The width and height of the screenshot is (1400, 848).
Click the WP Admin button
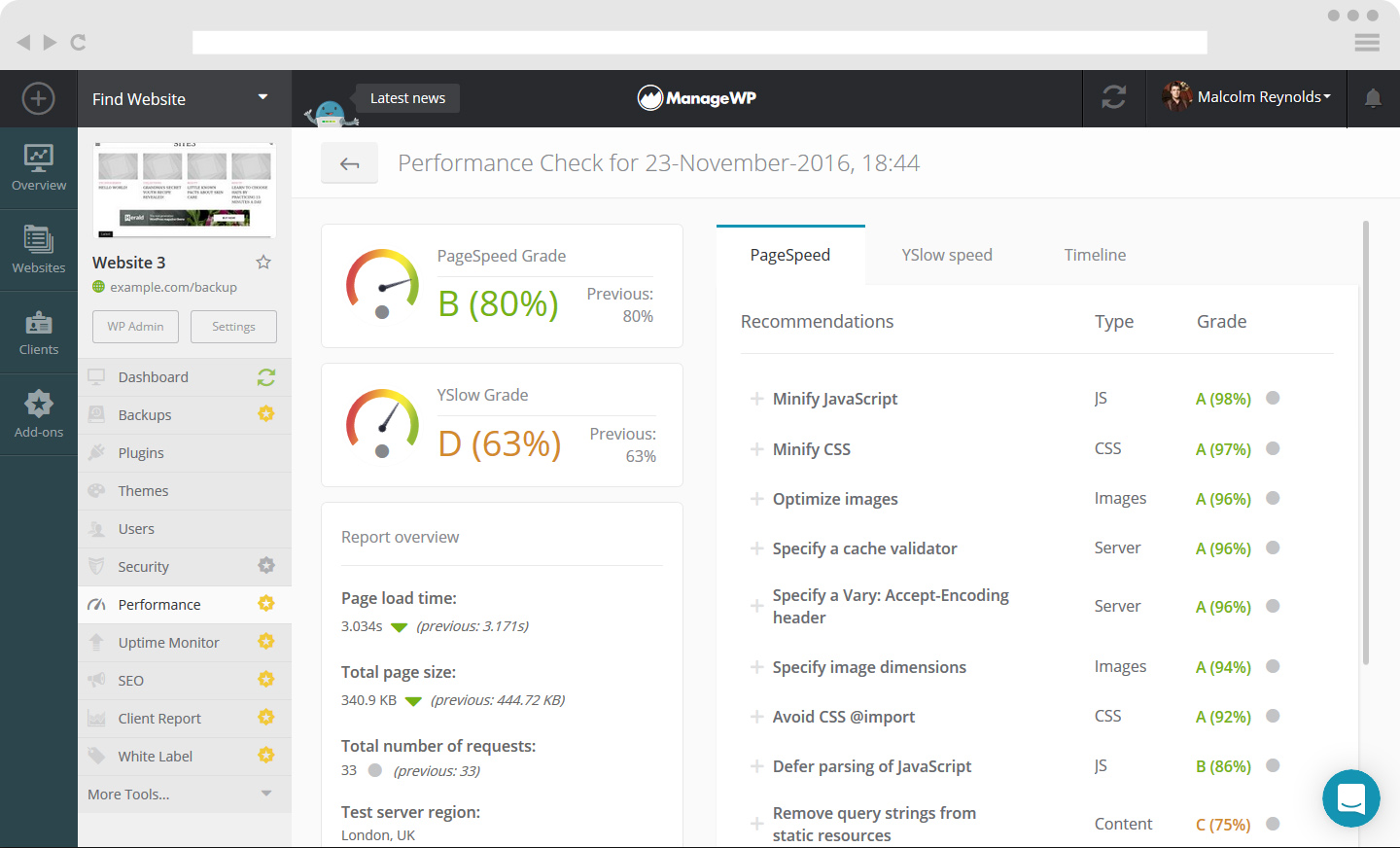click(x=134, y=326)
